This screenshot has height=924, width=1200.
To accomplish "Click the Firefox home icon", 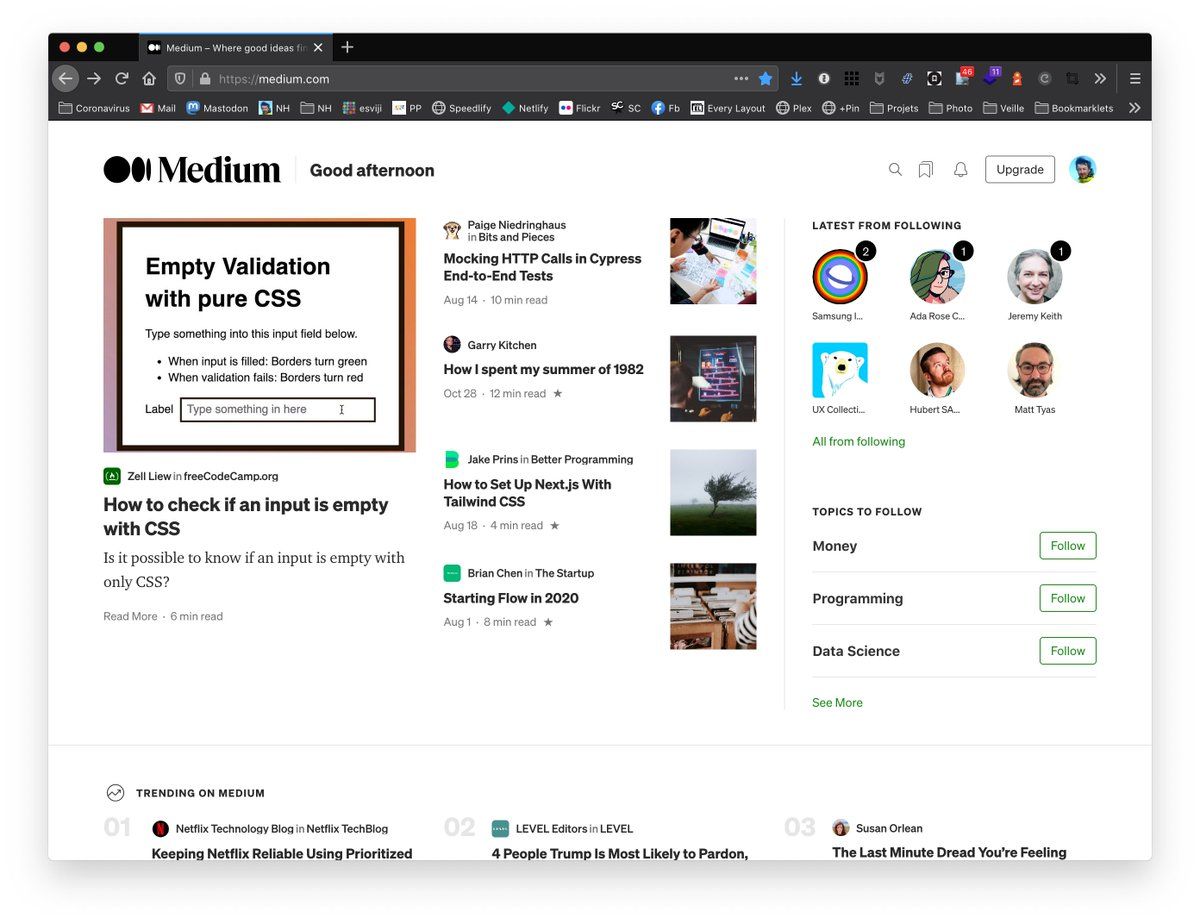I will click(149, 78).
